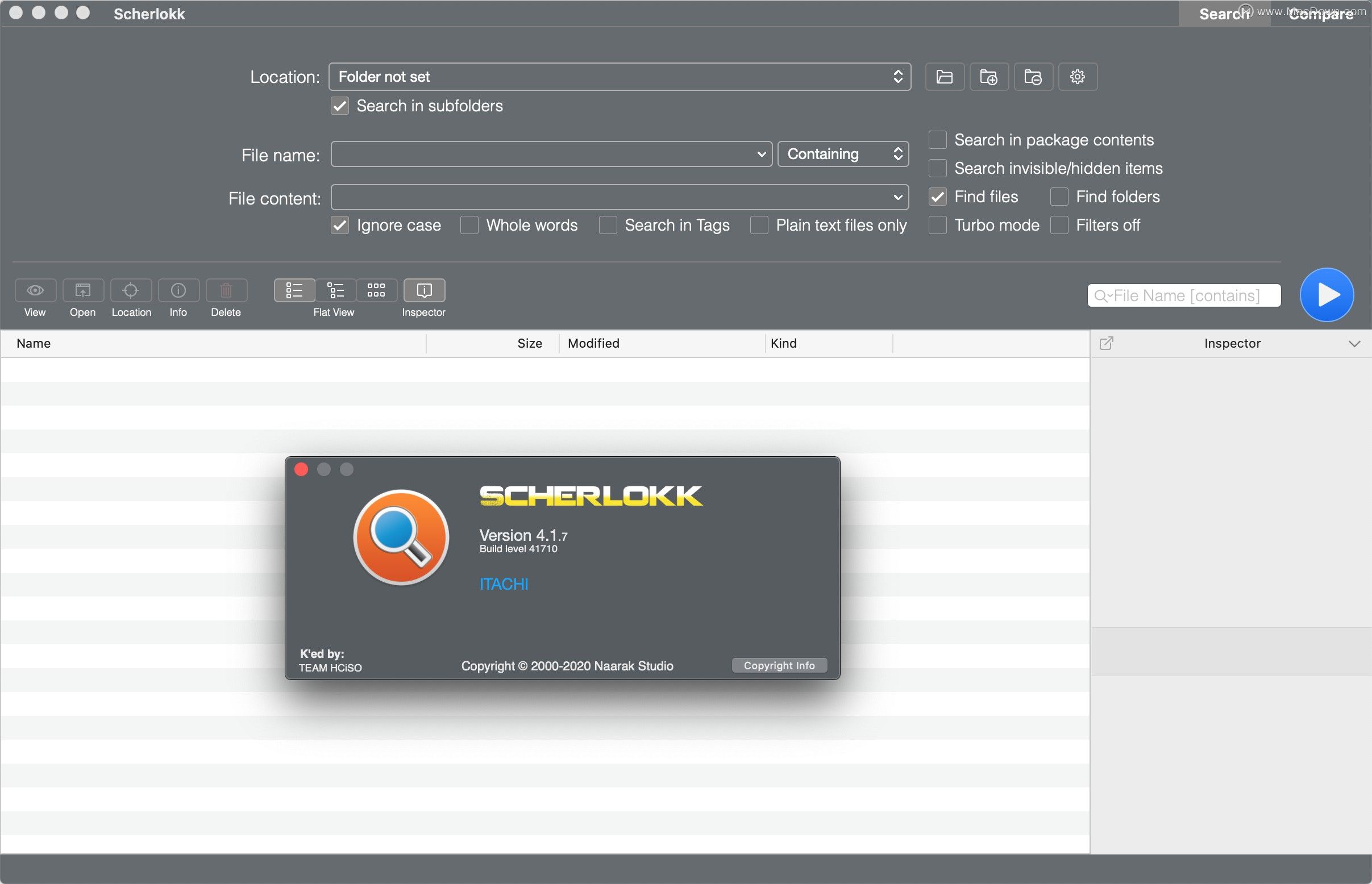Open the Location folder dropdown
The width and height of the screenshot is (1372, 884).
[620, 77]
